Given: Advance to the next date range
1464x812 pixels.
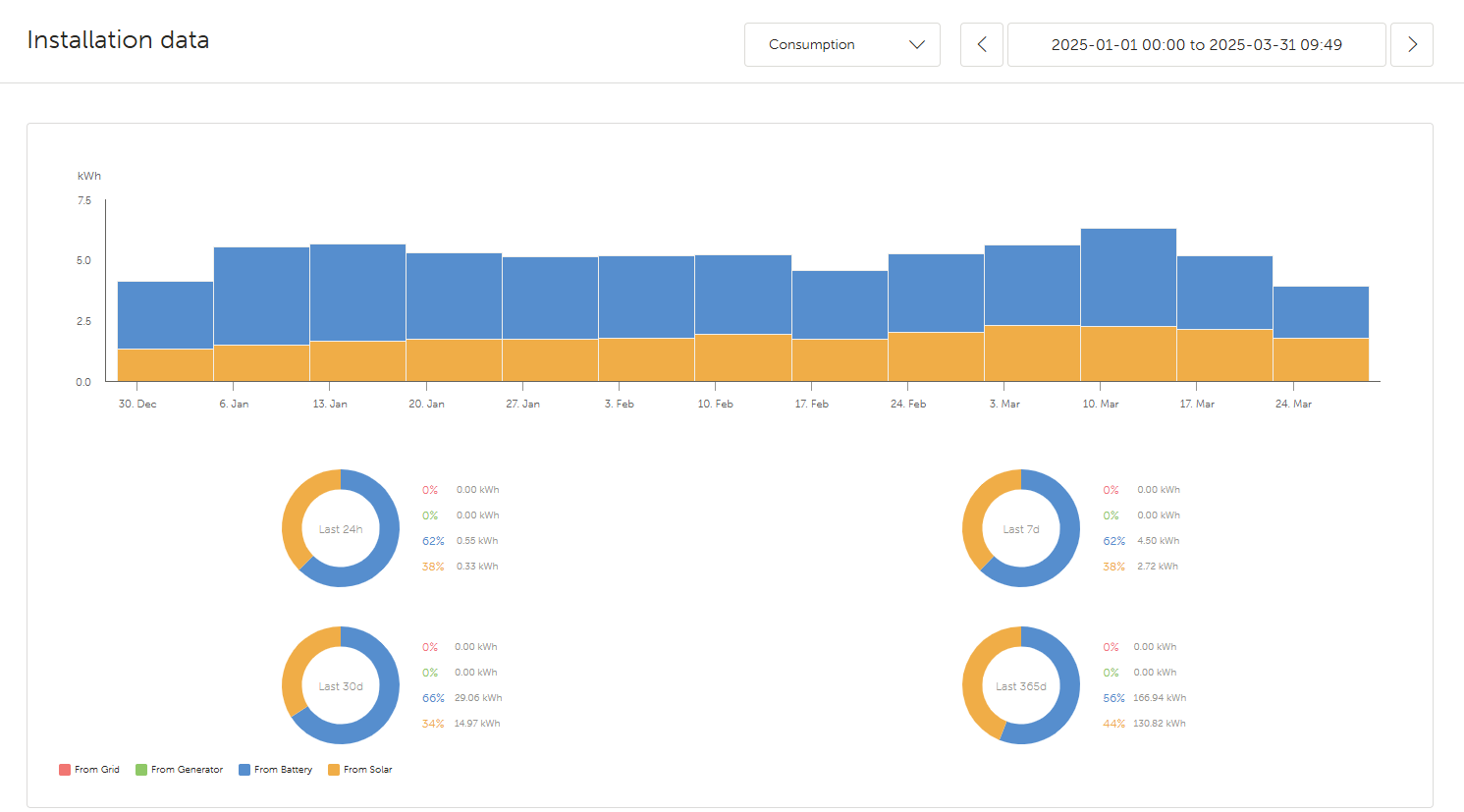Looking at the screenshot, I should tap(1411, 45).
